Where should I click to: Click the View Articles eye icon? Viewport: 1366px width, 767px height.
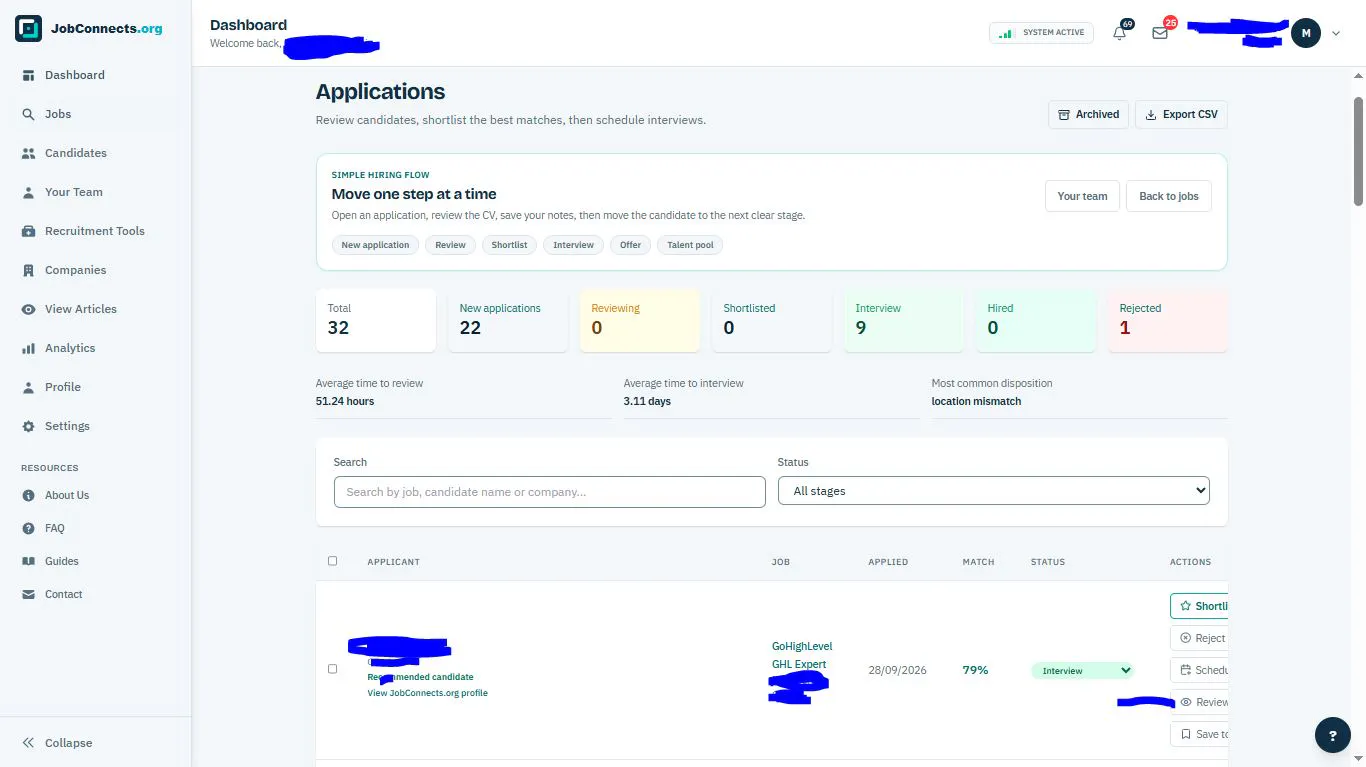(28, 309)
